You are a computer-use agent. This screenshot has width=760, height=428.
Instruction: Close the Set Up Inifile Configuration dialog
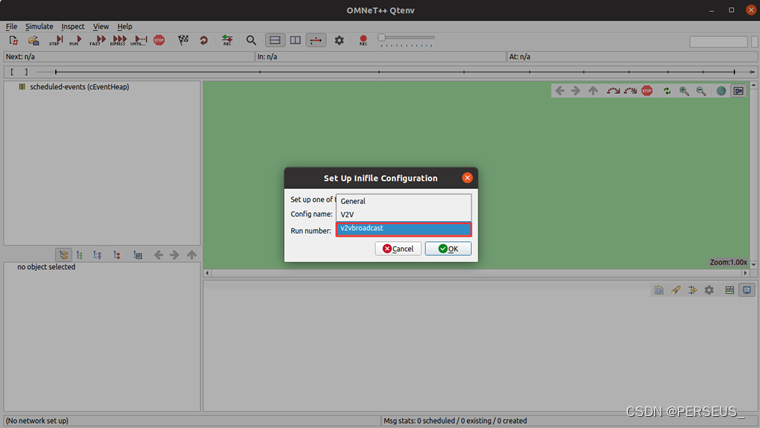point(467,178)
